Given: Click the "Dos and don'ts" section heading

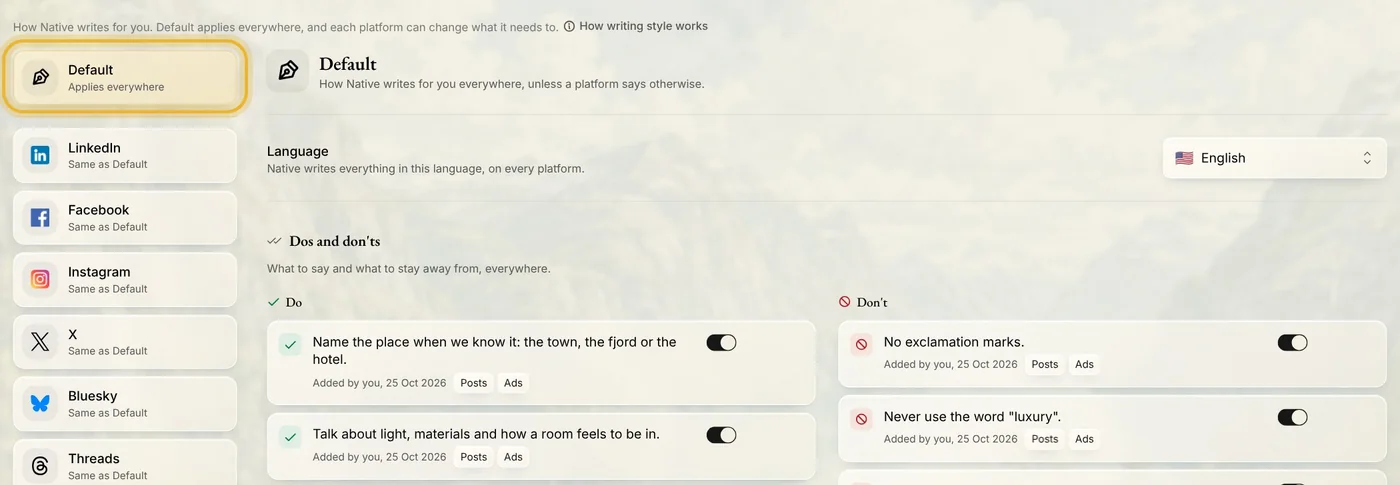Looking at the screenshot, I should [x=335, y=241].
